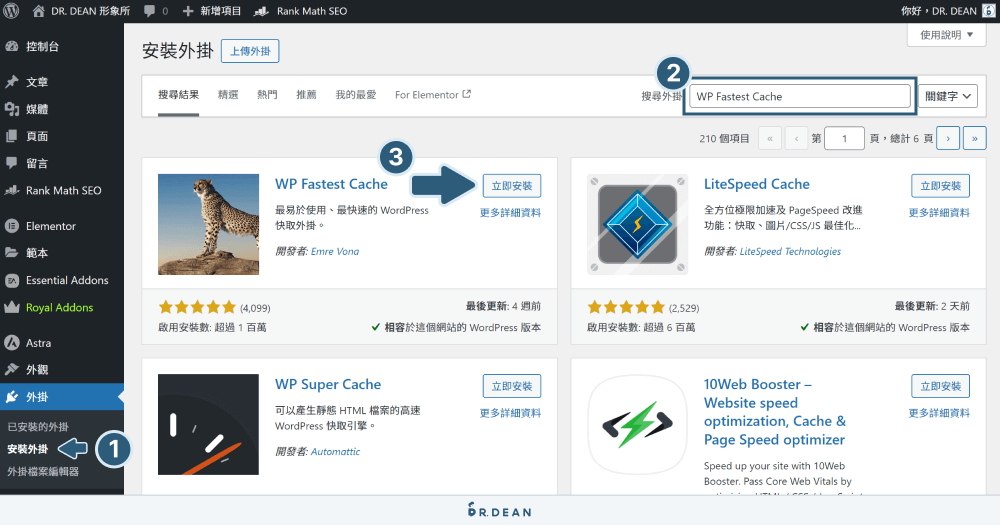Click the five-star rating of LiteSpeed Cache
This screenshot has width=1000, height=526.
pos(626,307)
